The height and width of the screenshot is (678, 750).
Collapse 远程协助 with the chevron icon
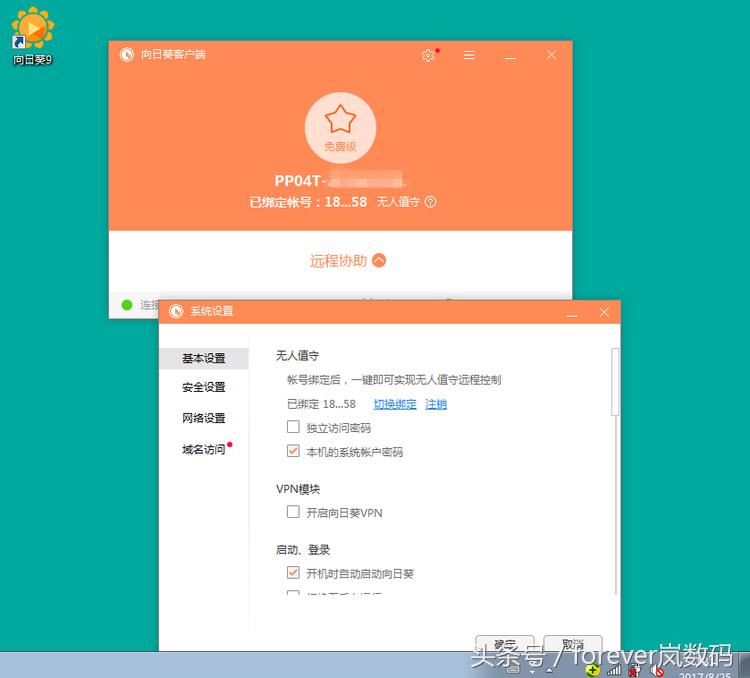379,260
